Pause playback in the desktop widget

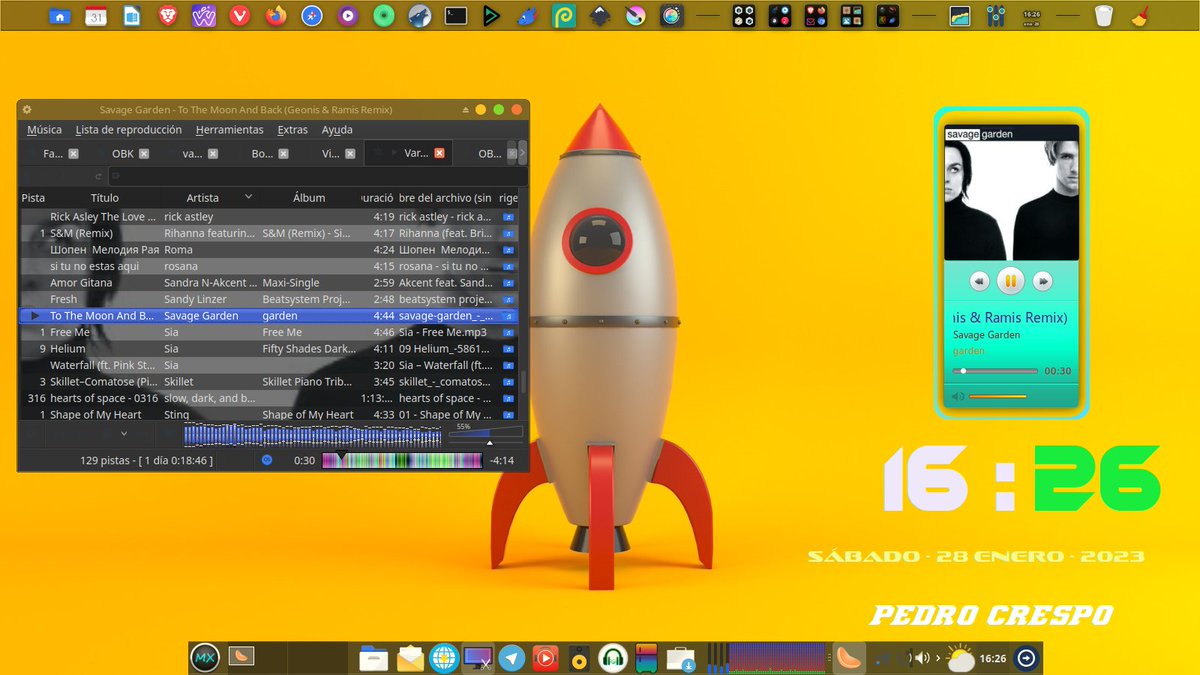point(1010,281)
